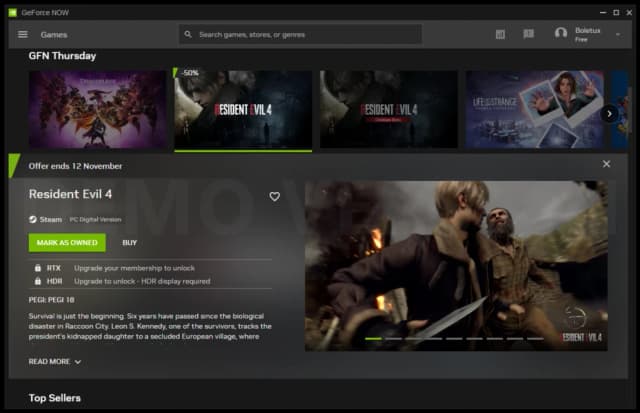Expand the account dropdown arrow
Screen dimensions: 640x413
618,35
